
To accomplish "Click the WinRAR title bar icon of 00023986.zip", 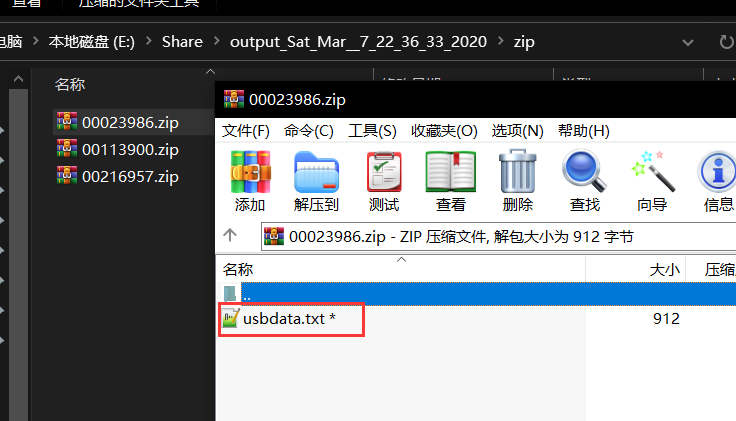I will coord(234,99).
